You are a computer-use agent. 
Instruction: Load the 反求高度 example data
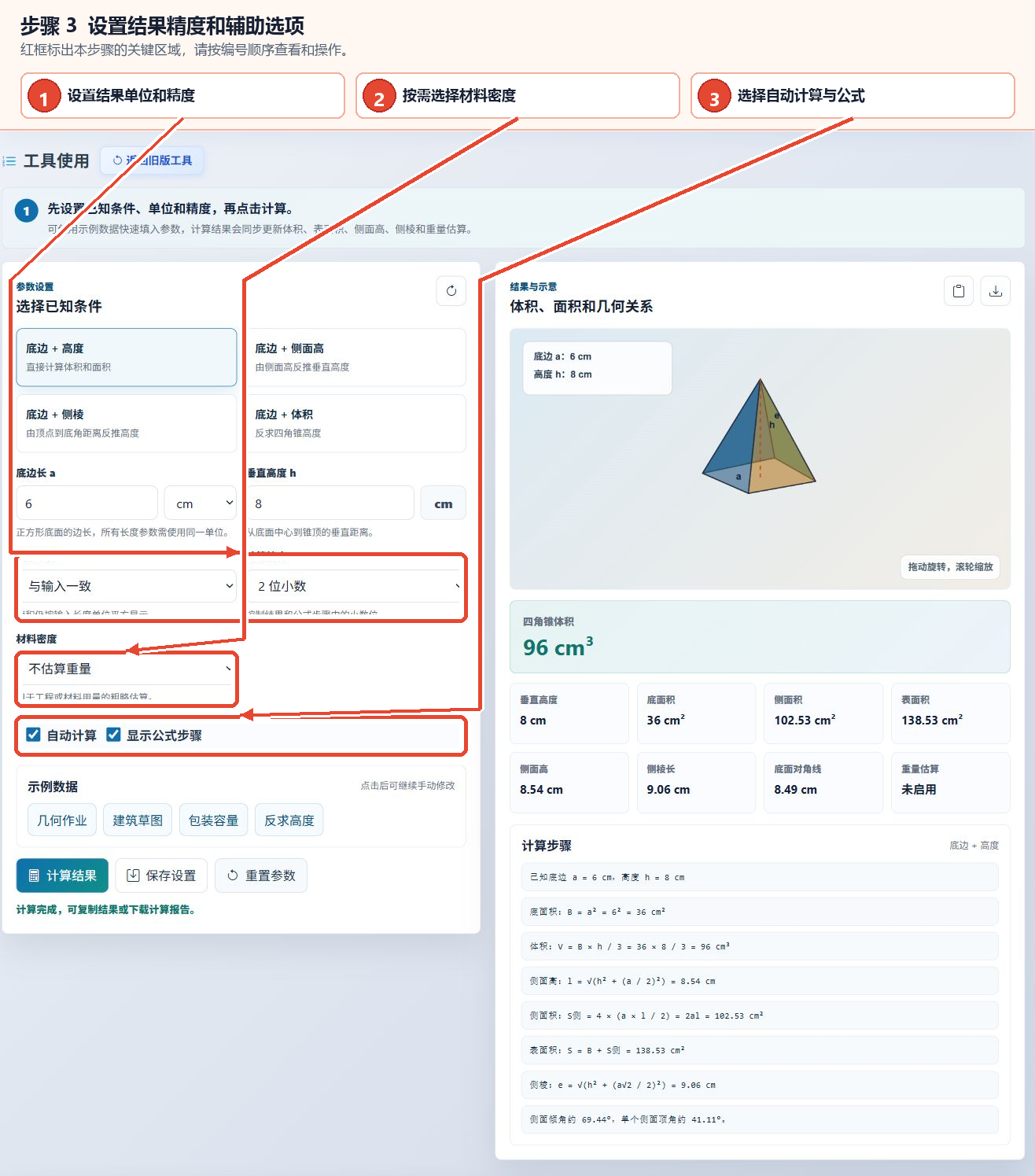(289, 820)
